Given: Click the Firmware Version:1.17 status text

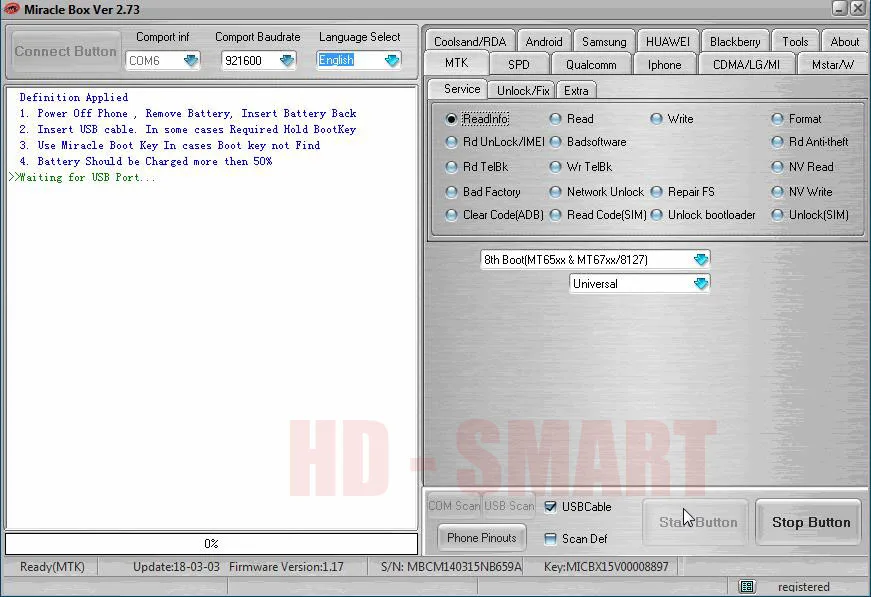Looking at the screenshot, I should (286, 566).
